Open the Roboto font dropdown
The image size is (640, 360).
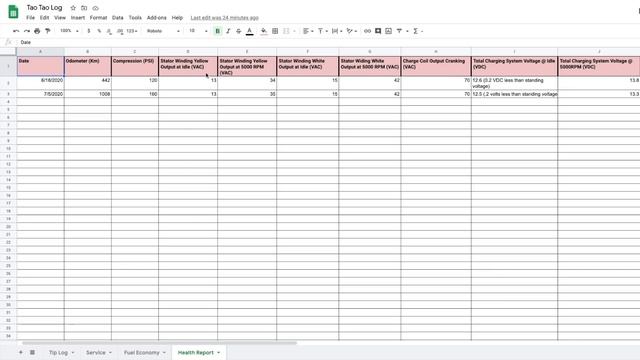click(163, 31)
